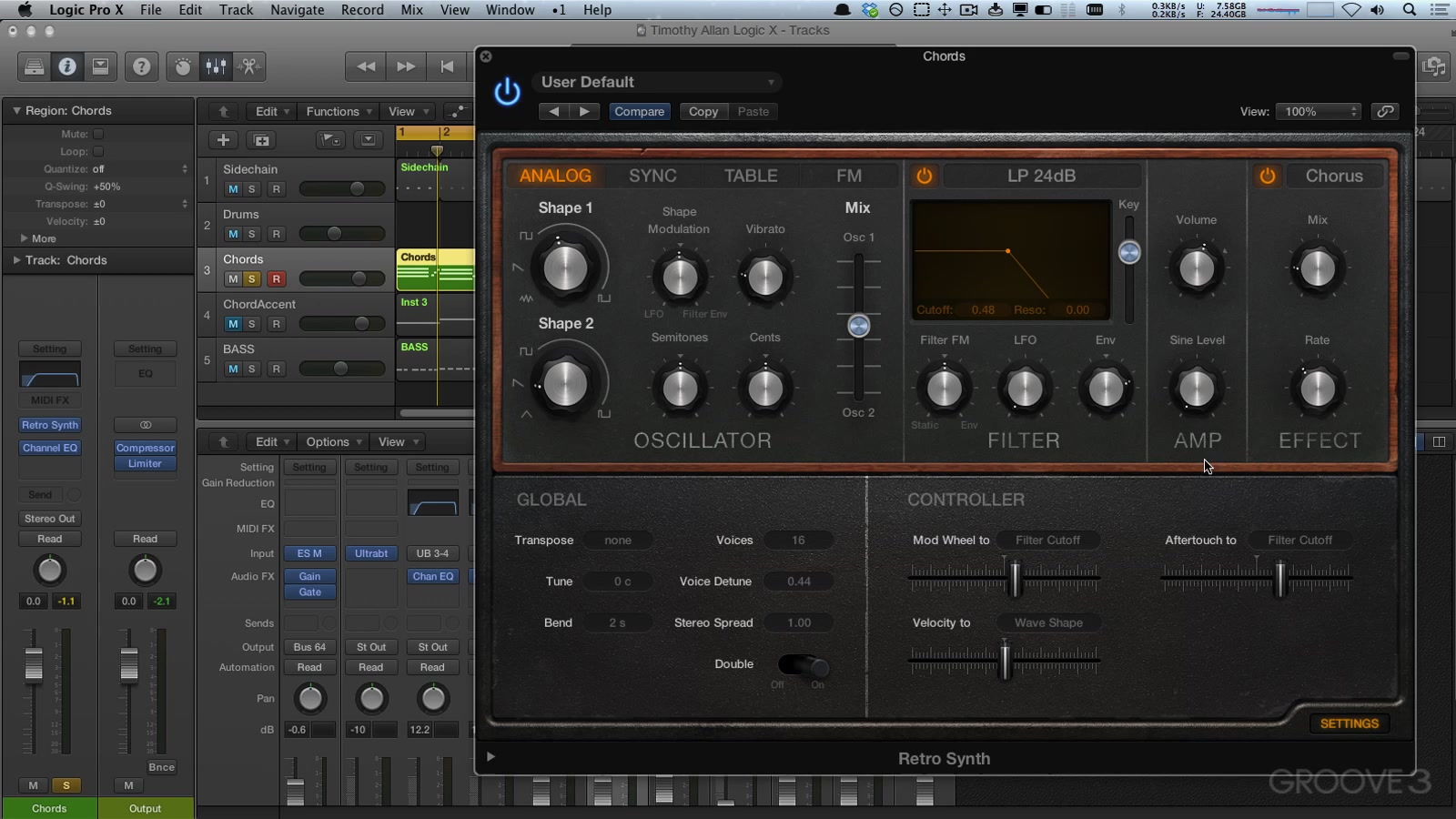This screenshot has width=1456, height=819.
Task: Open the Compressor slot on Output strip
Action: pyautogui.click(x=145, y=448)
